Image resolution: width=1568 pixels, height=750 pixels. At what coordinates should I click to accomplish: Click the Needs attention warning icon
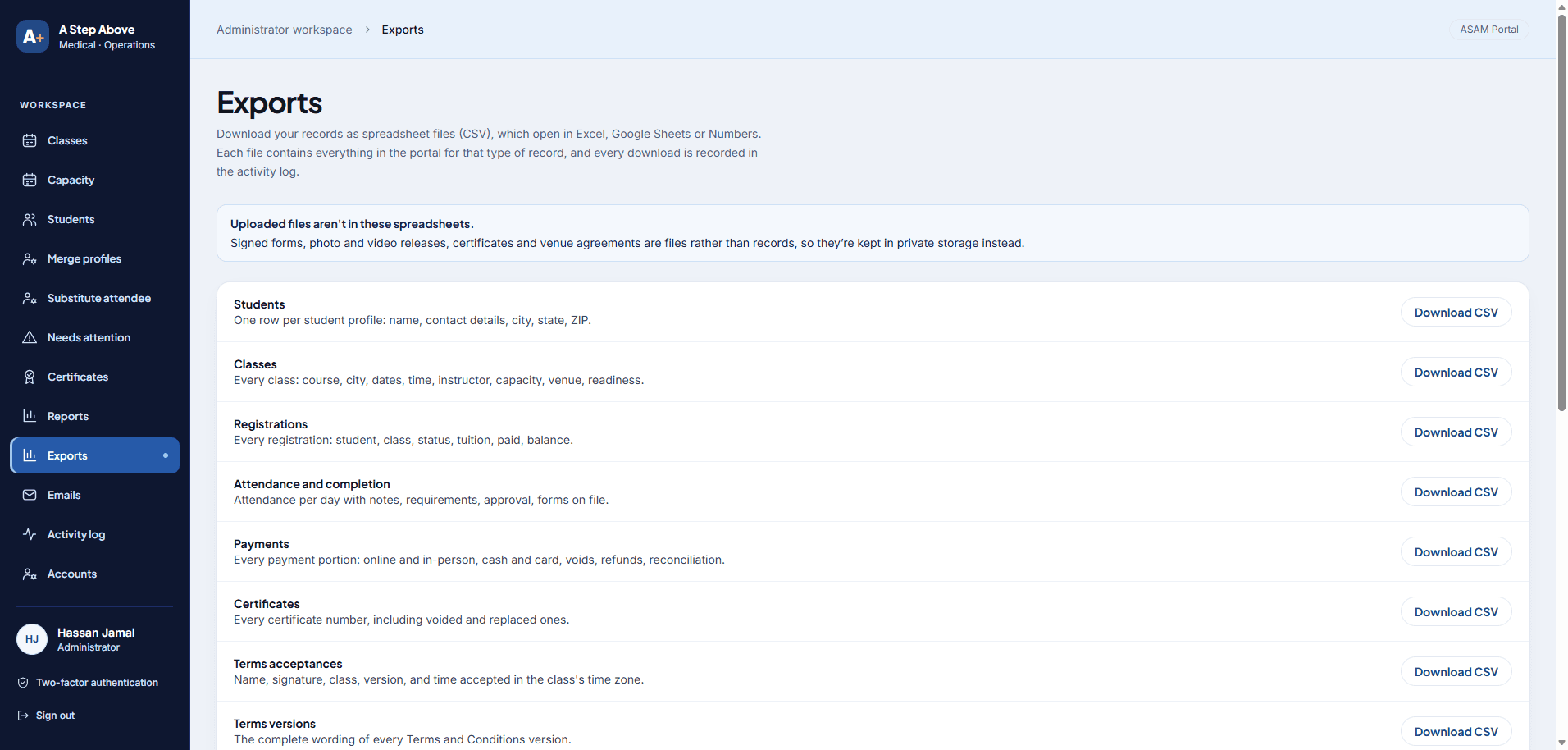point(30,337)
